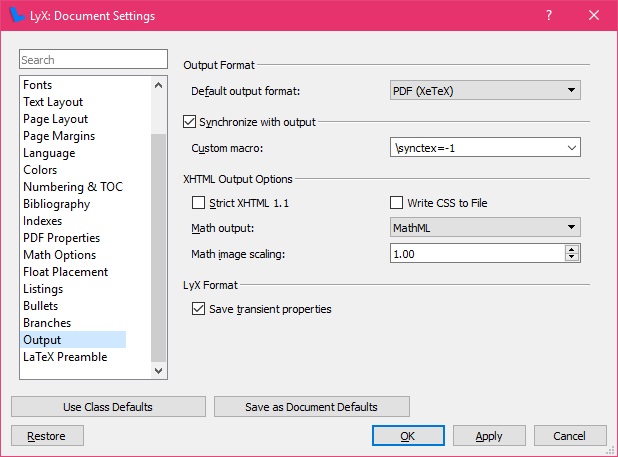Select the highlighted Output category
Screen dimensions: 618x457
point(73,340)
